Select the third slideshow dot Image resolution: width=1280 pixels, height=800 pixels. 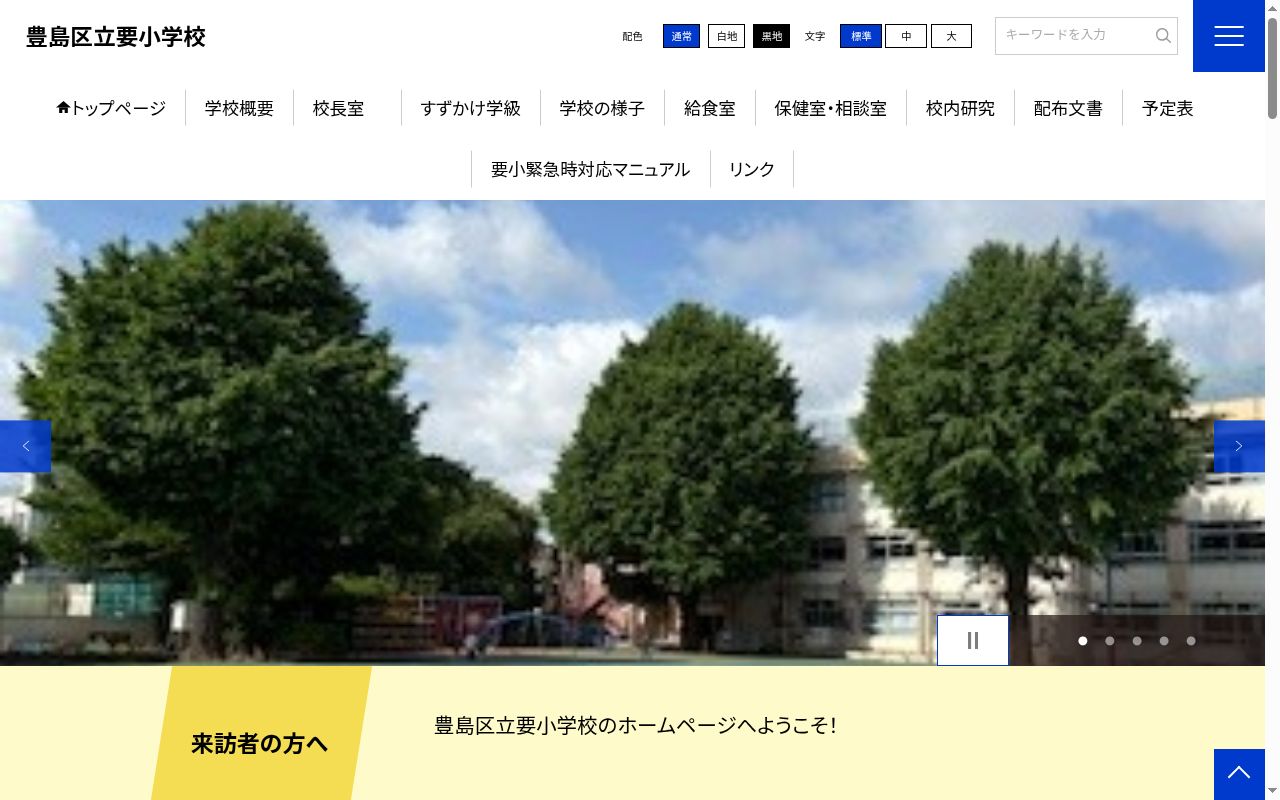[1137, 641]
